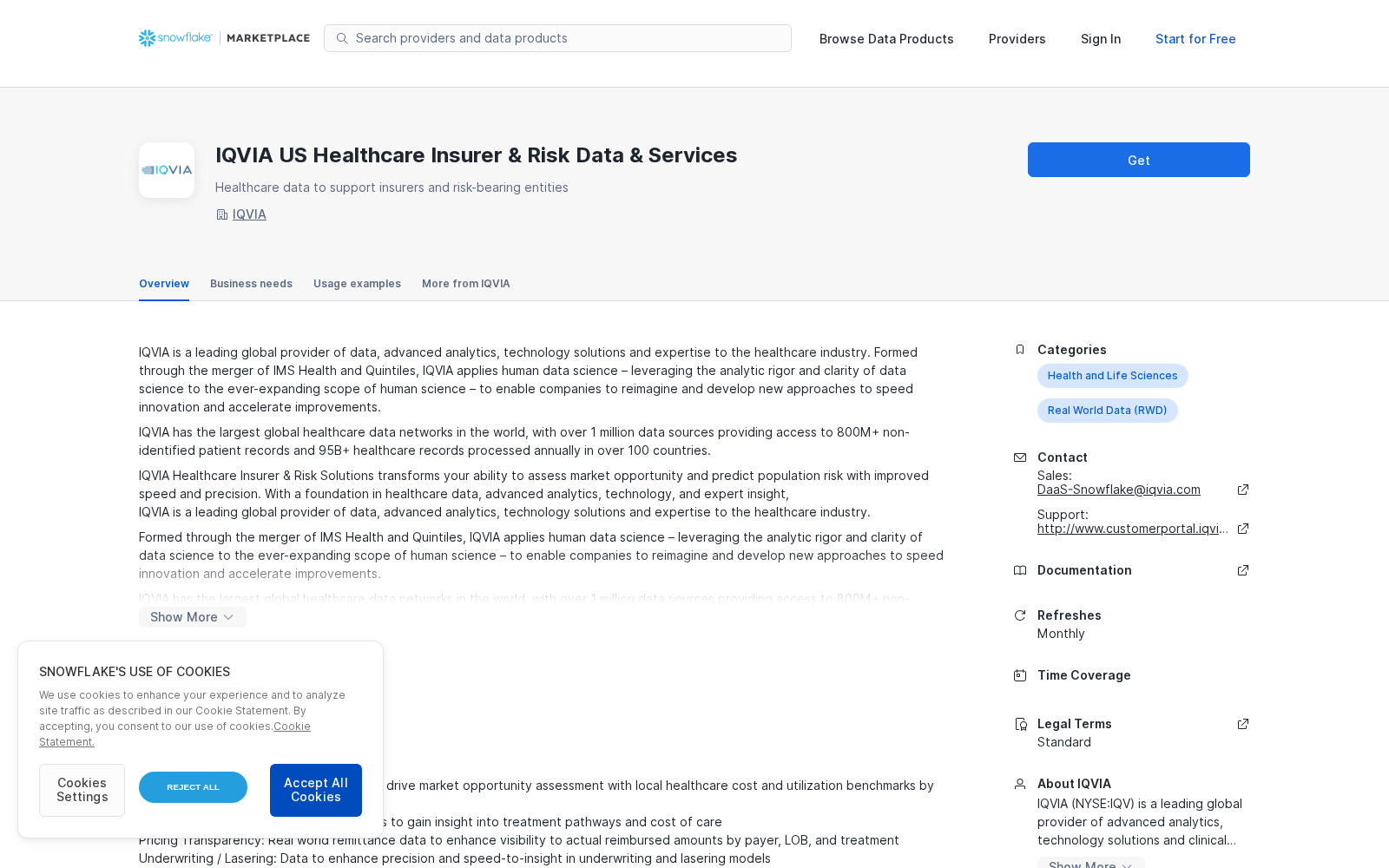The width and height of the screenshot is (1389, 868).
Task: Open Cookies Settings
Action: click(x=82, y=790)
